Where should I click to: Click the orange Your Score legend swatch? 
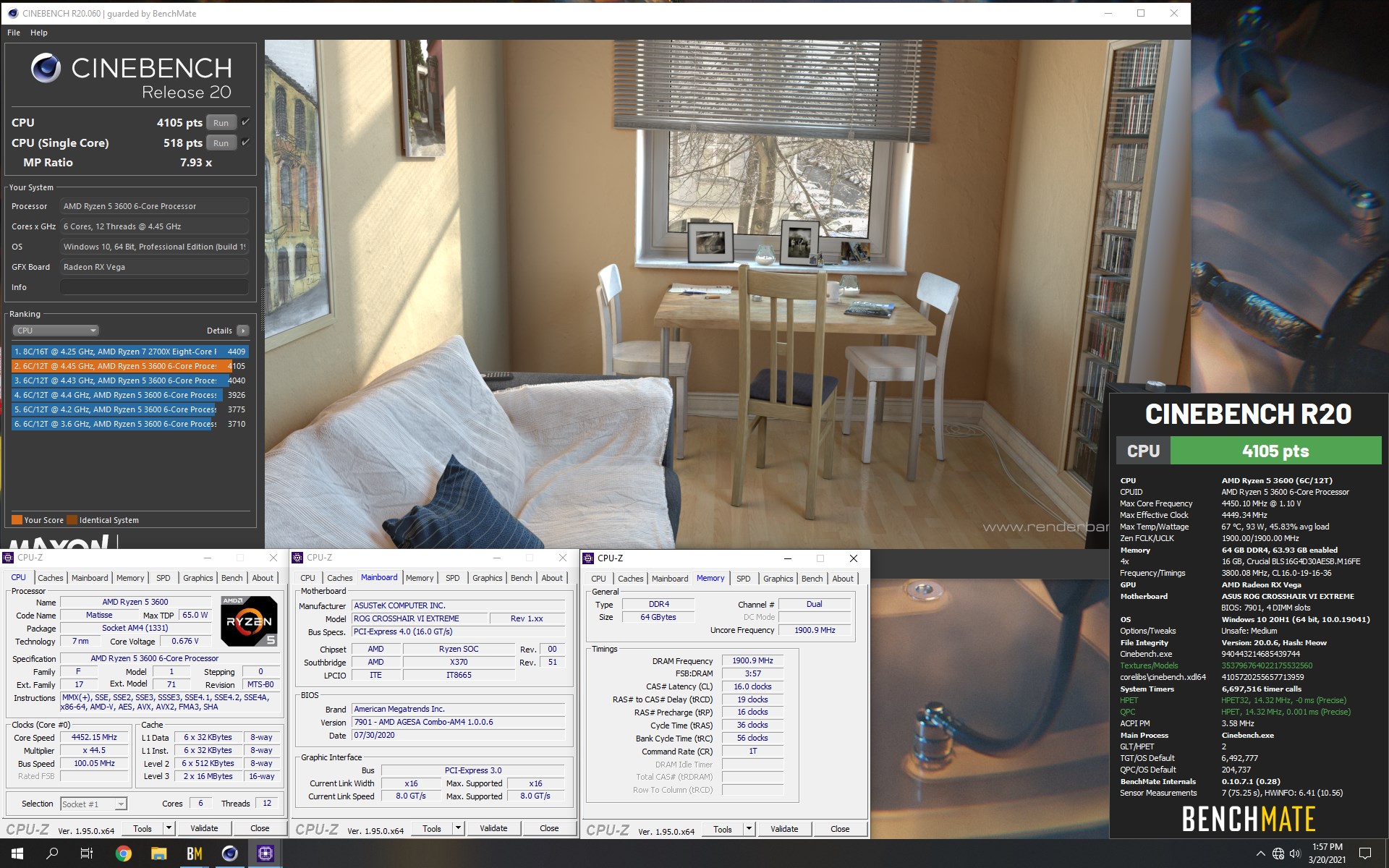(17, 519)
